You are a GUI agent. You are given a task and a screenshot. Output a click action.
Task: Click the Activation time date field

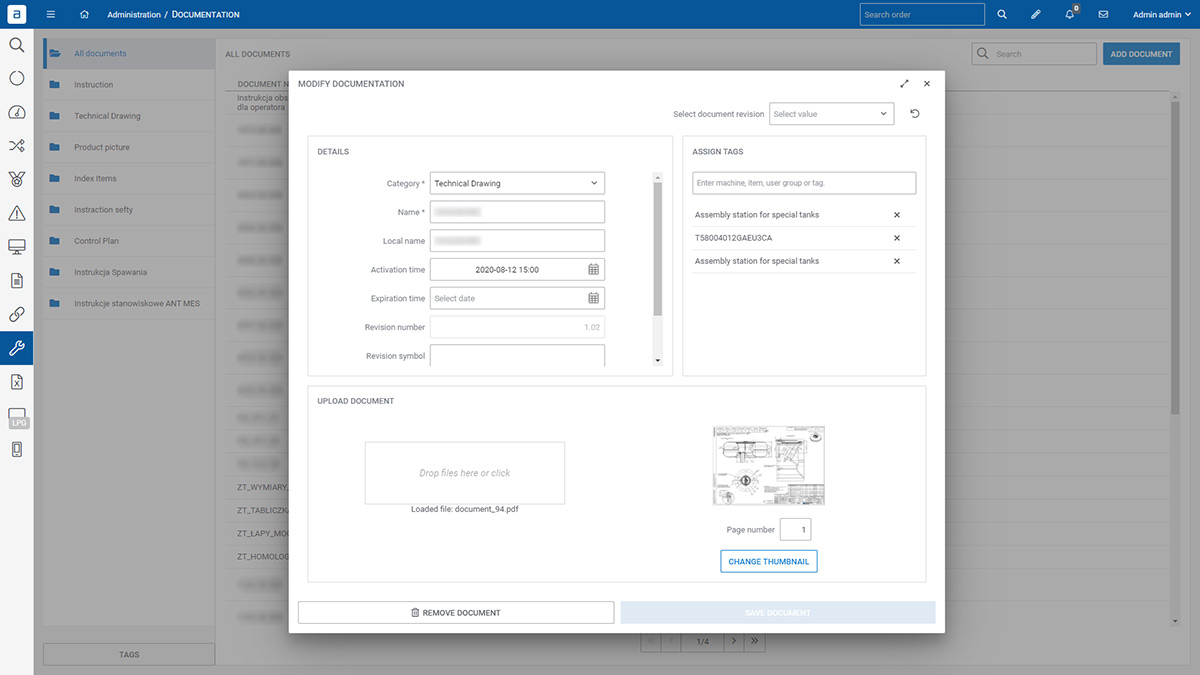517,270
